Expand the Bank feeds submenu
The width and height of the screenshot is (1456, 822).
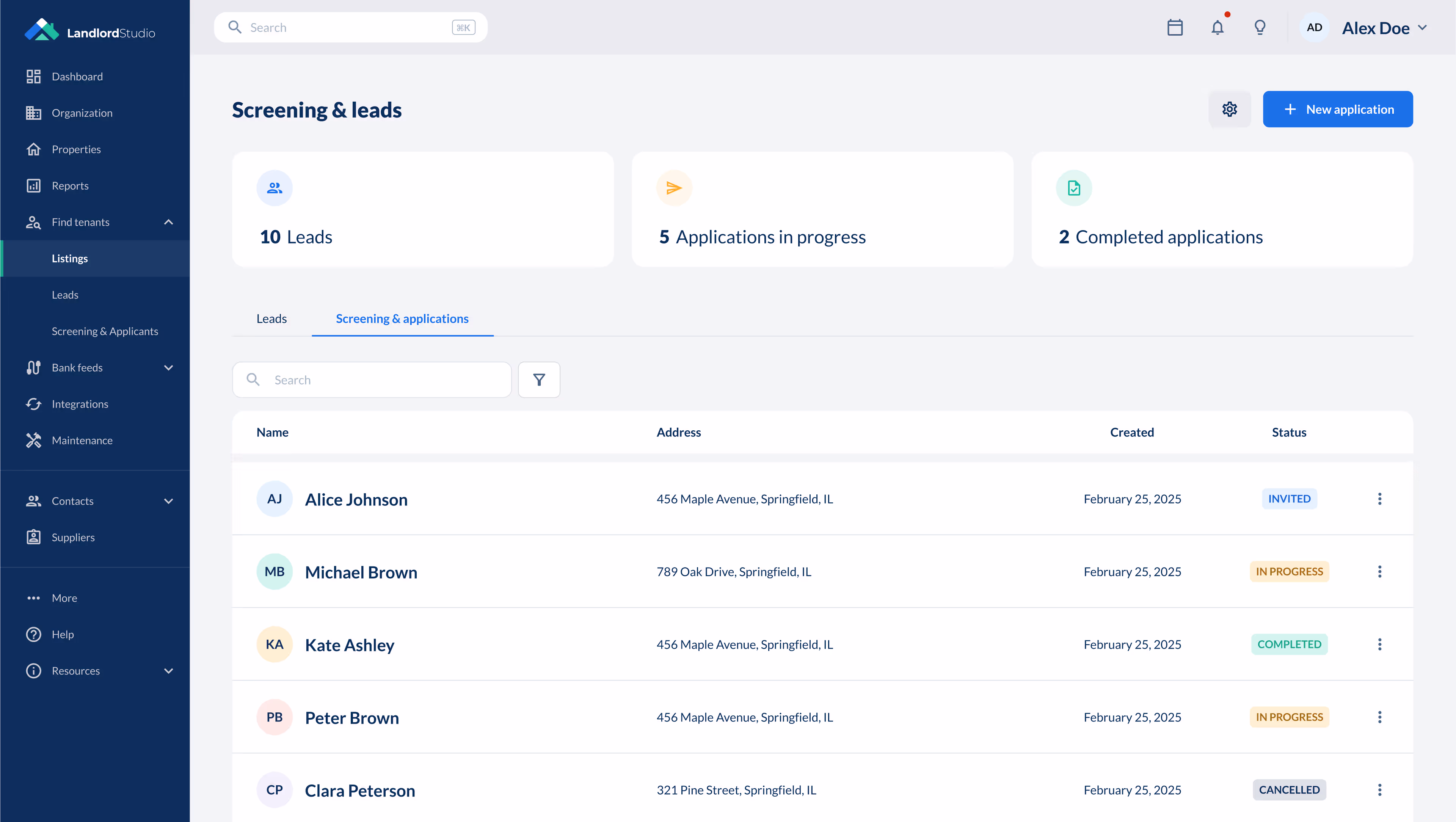168,368
